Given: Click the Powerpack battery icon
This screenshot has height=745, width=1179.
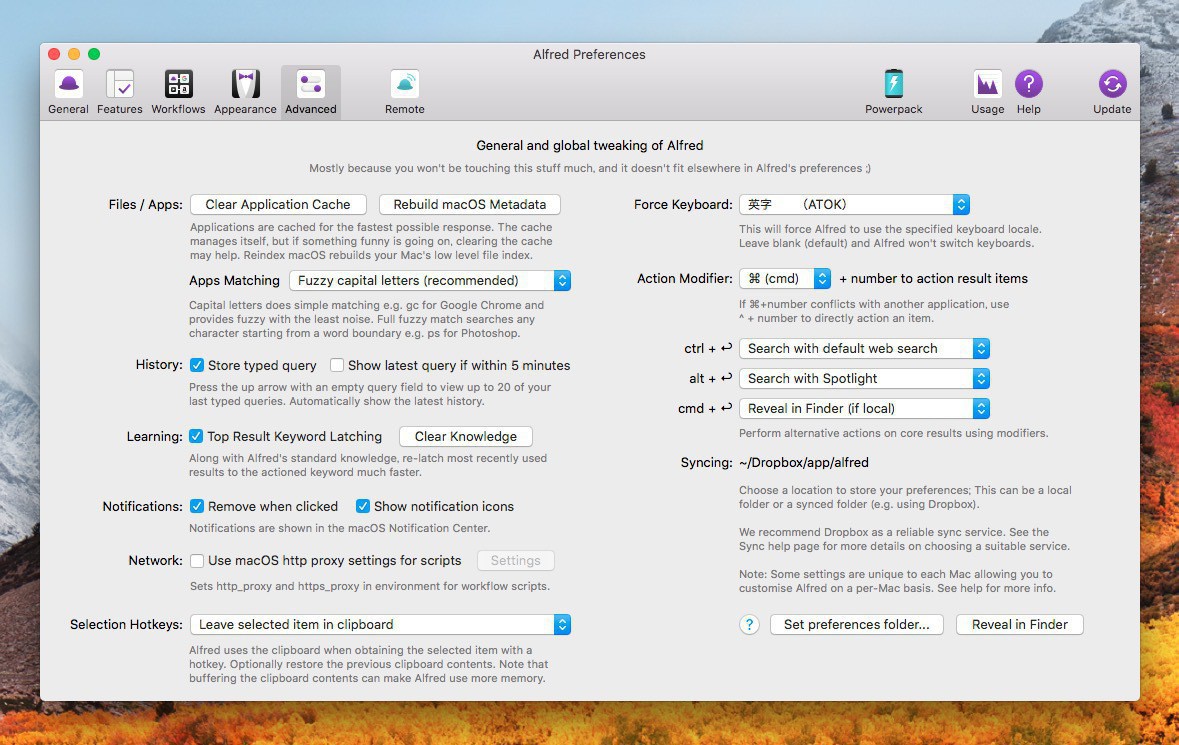Looking at the screenshot, I should 893,85.
